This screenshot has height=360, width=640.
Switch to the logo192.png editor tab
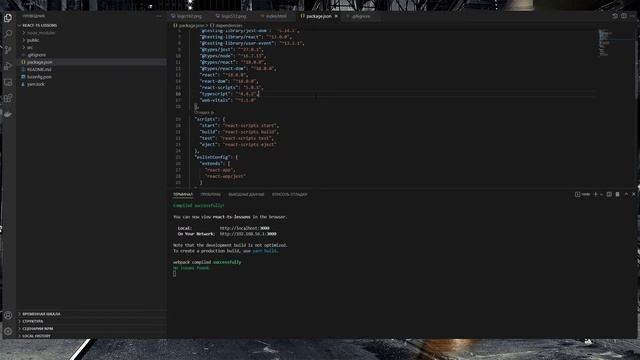point(189,16)
